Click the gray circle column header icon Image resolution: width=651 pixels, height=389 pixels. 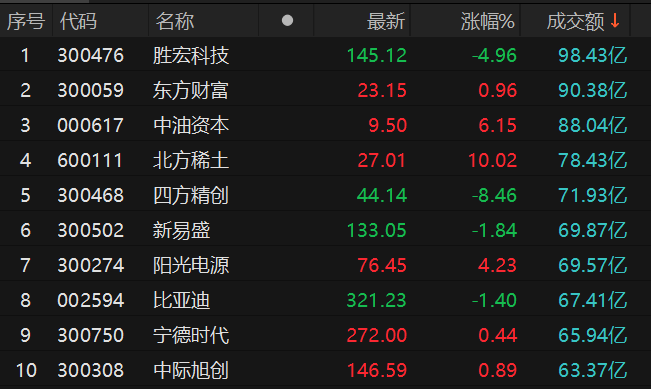[287, 20]
